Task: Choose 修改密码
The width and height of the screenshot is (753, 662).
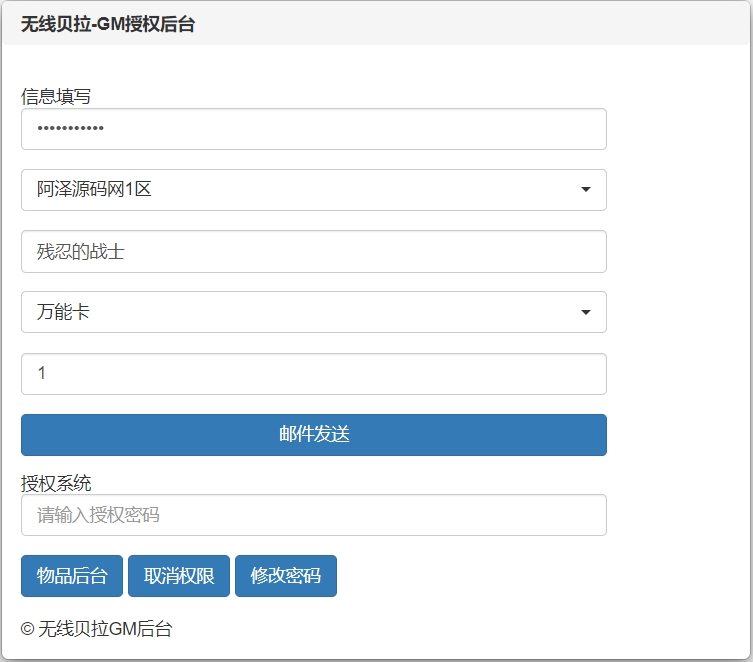Action: tap(286, 576)
